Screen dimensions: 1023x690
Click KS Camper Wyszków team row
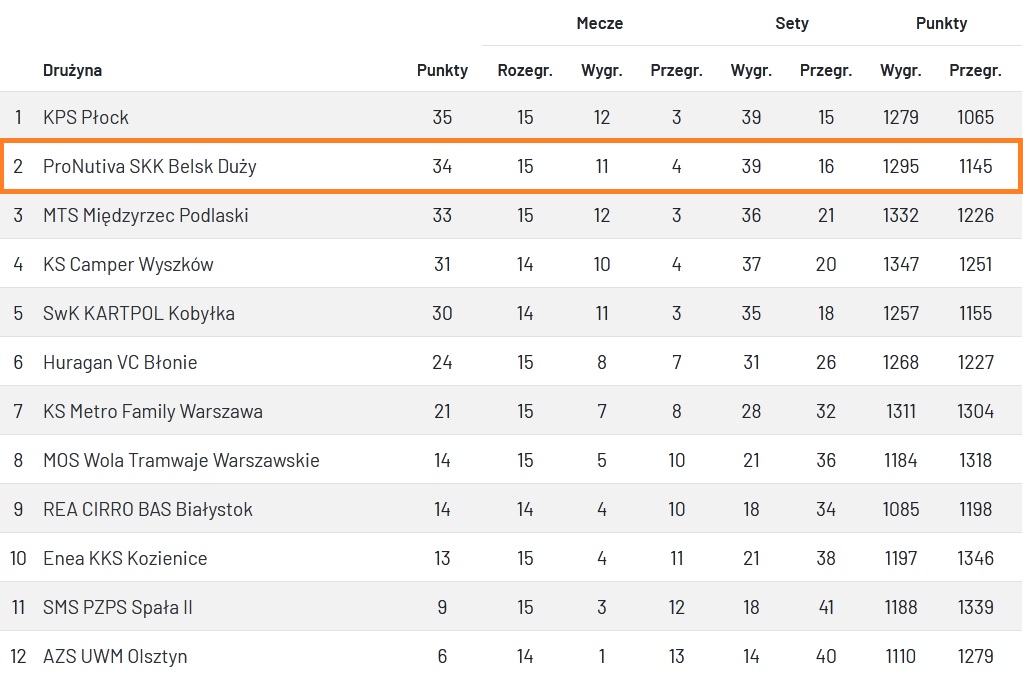pos(128,264)
